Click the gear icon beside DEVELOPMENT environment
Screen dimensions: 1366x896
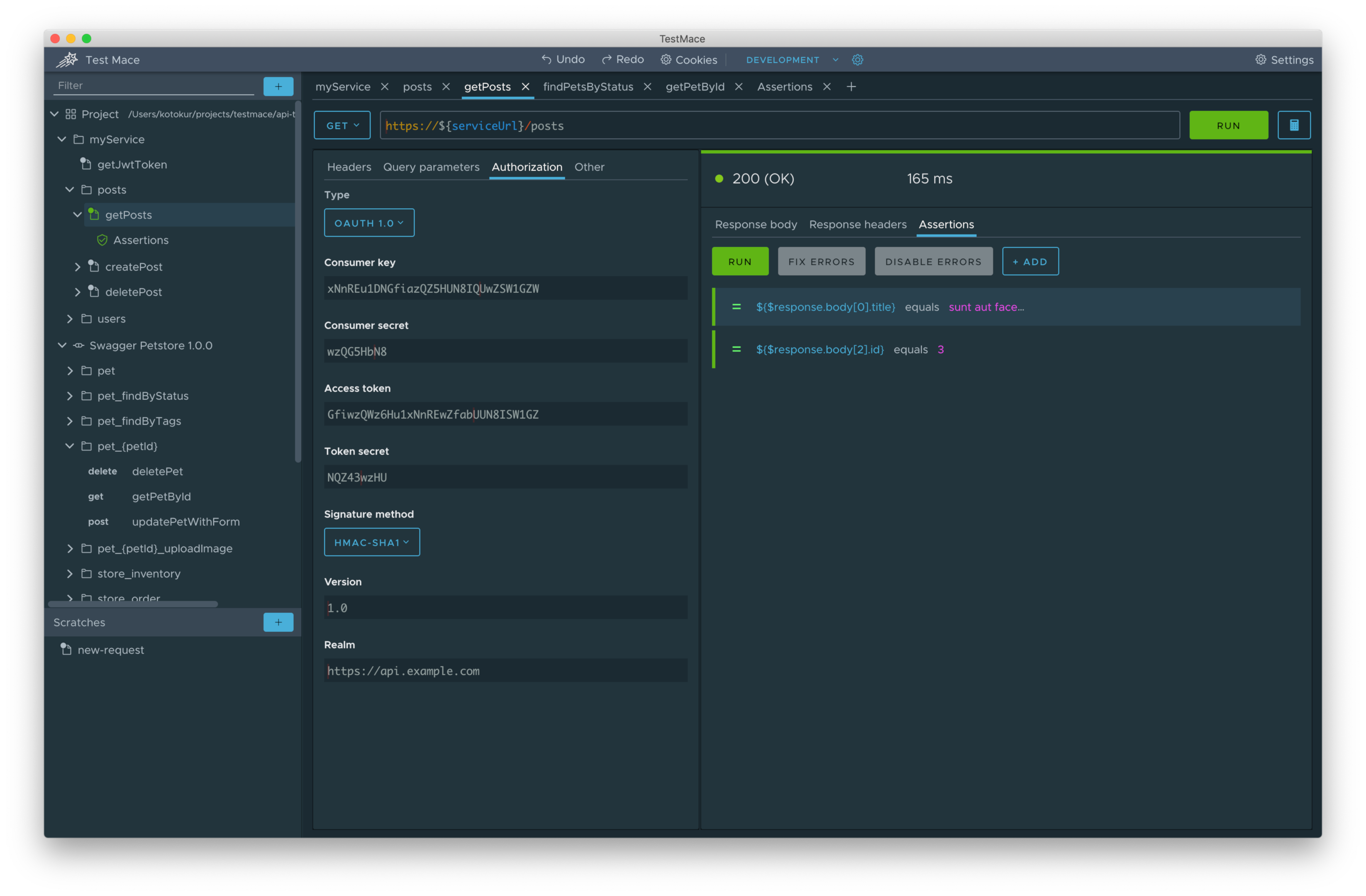857,59
